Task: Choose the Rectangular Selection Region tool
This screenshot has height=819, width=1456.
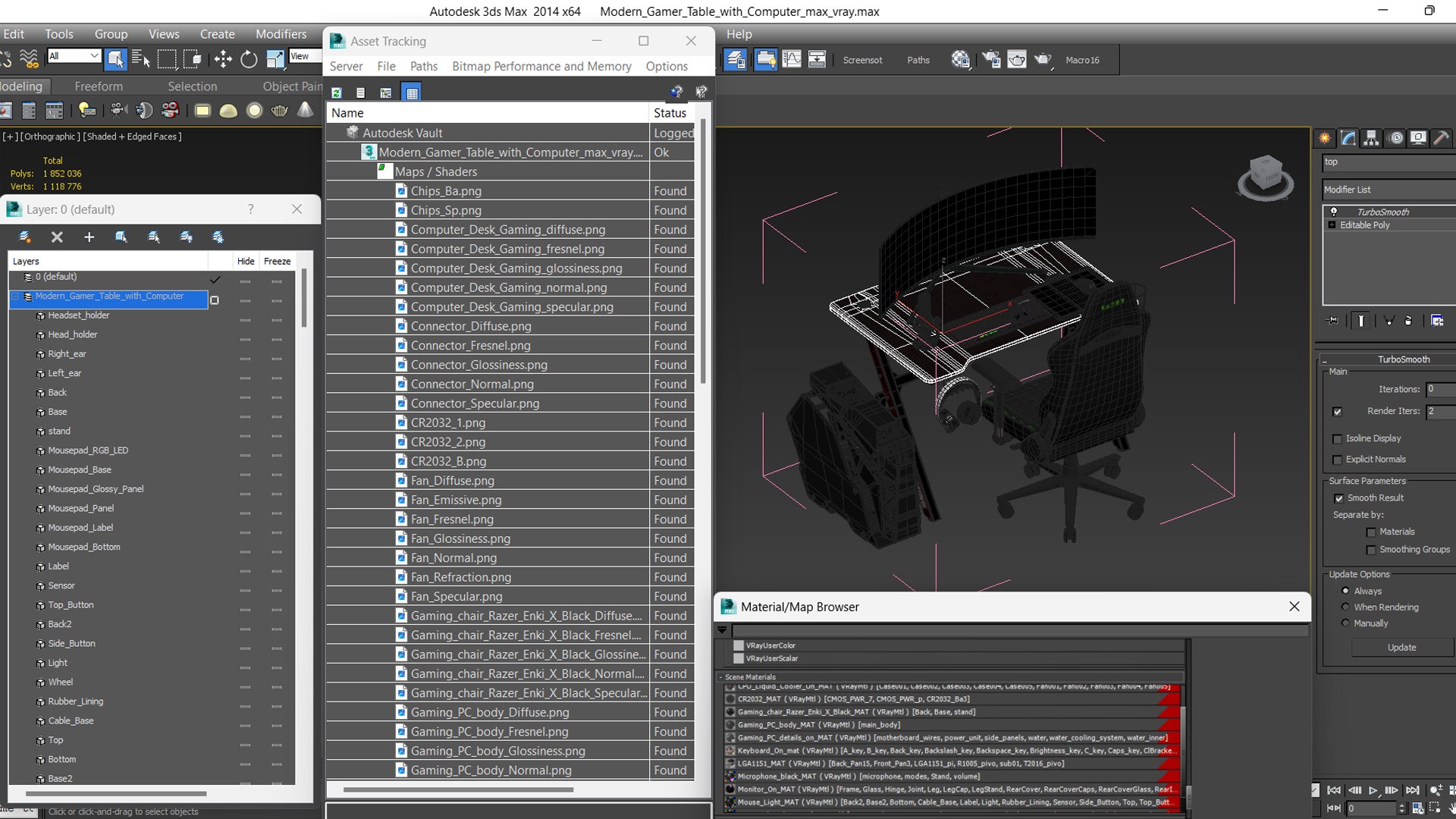Action: click(x=167, y=58)
